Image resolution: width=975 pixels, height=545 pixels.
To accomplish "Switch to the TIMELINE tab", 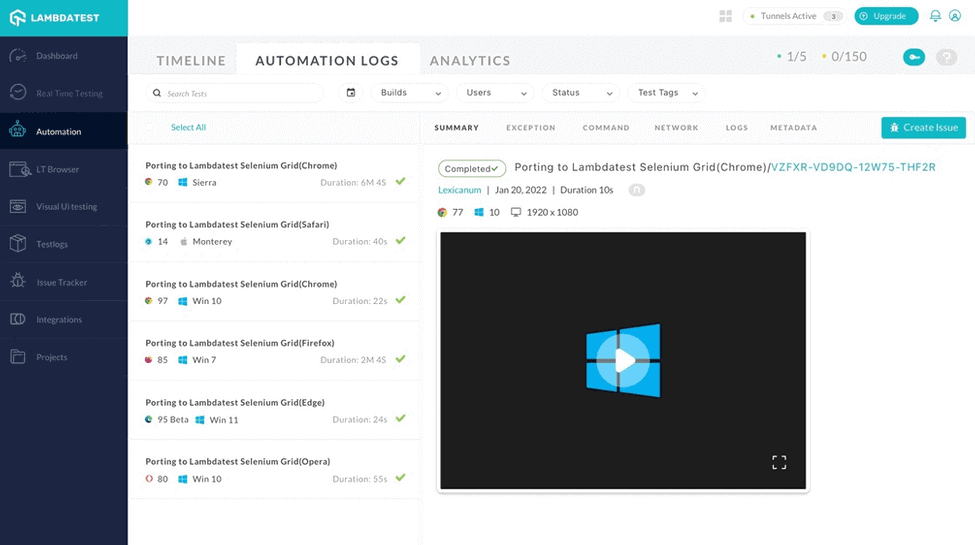I will click(x=191, y=61).
